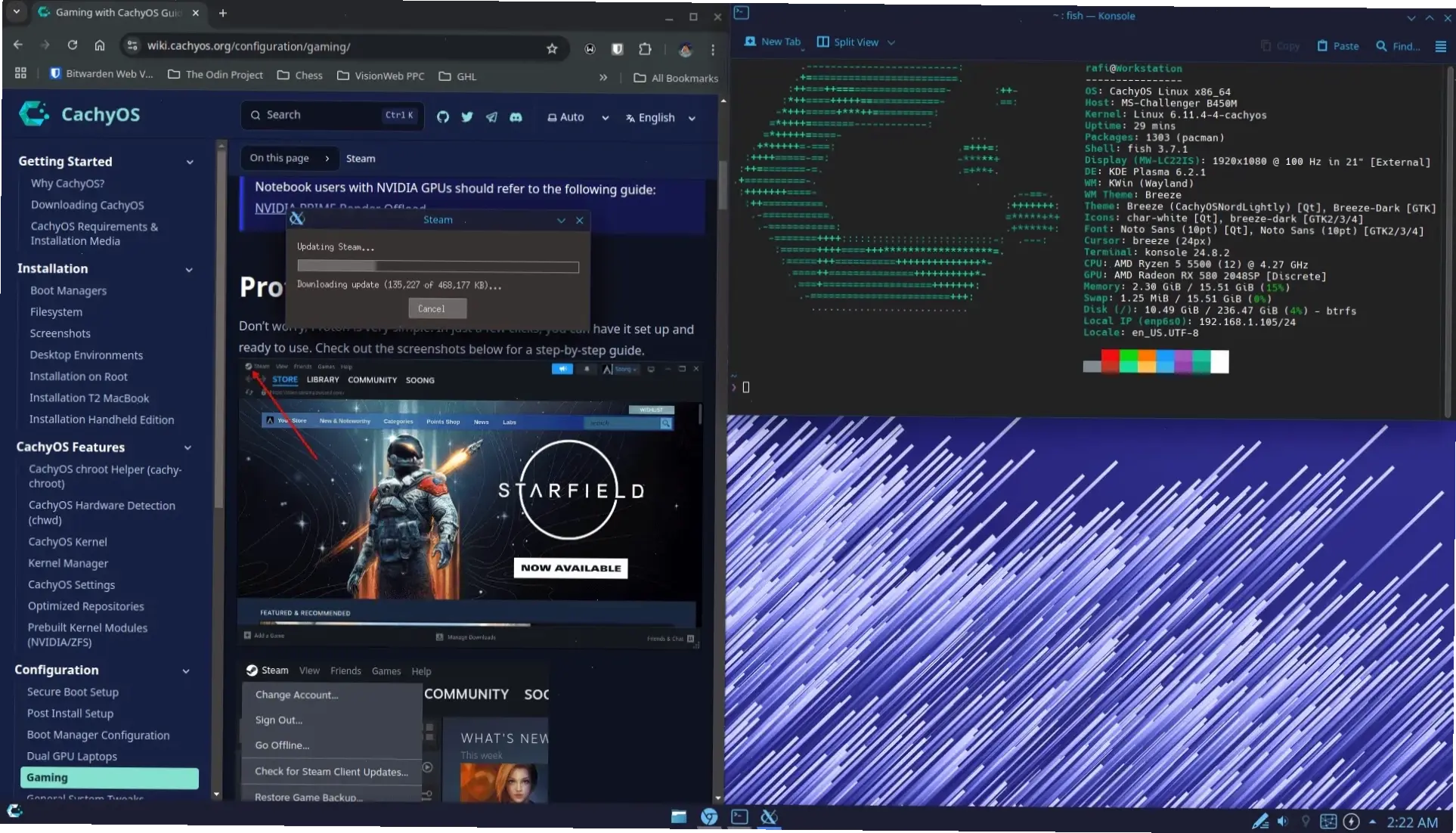Go back using browser back arrow
The width and height of the screenshot is (1456, 833).
[x=18, y=45]
